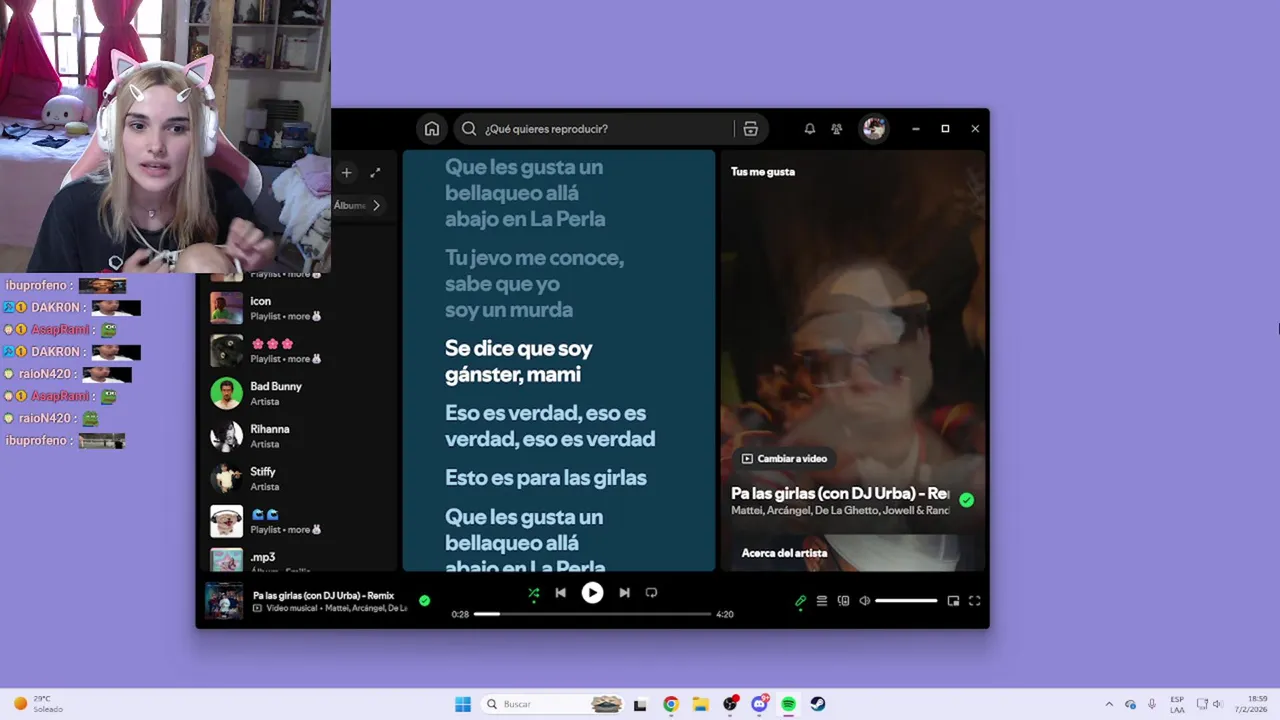Open weather widget showing Soleado
Screen dimensions: 1280x720
38,704
